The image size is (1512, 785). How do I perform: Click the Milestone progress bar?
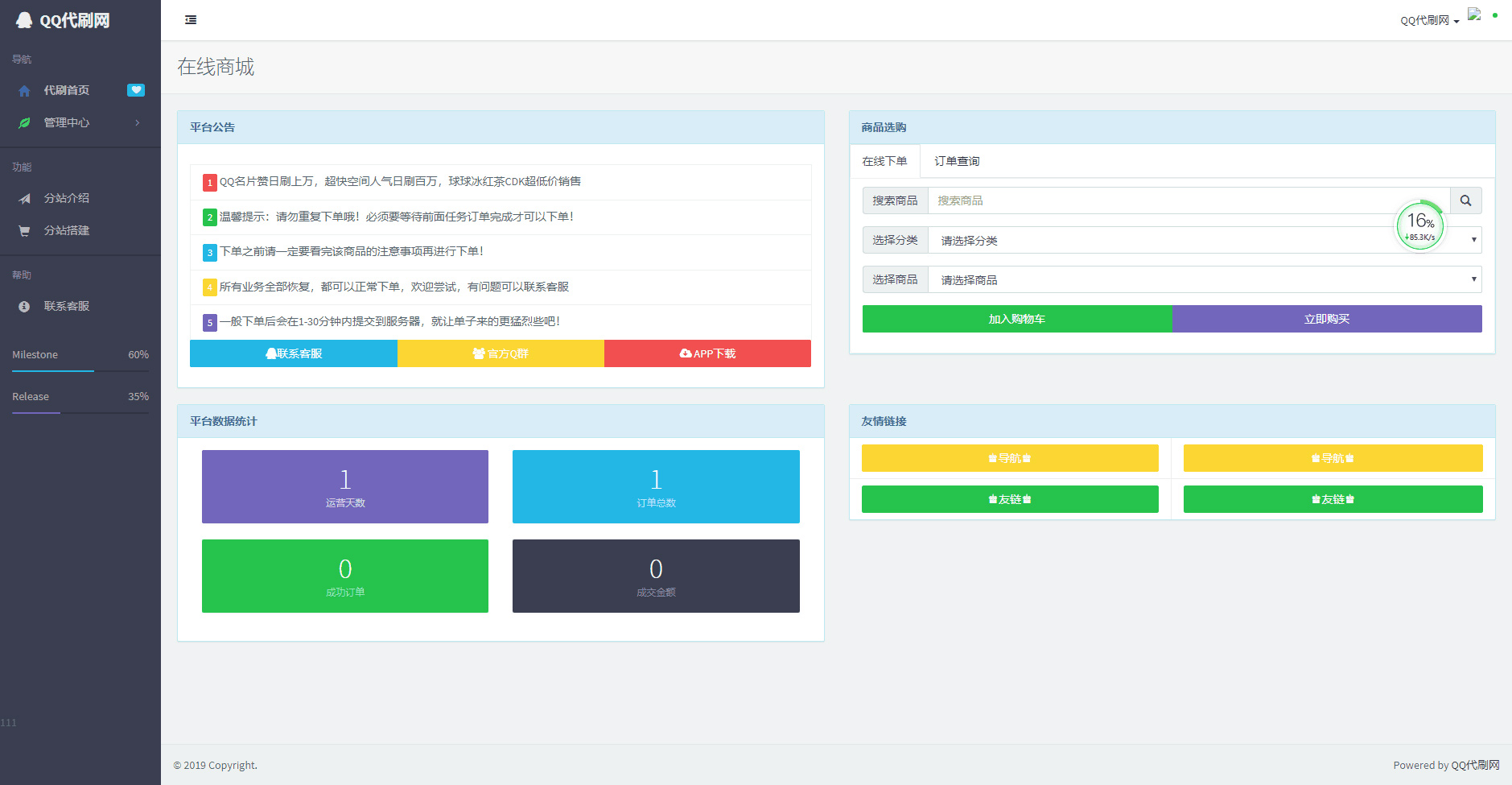point(80,370)
